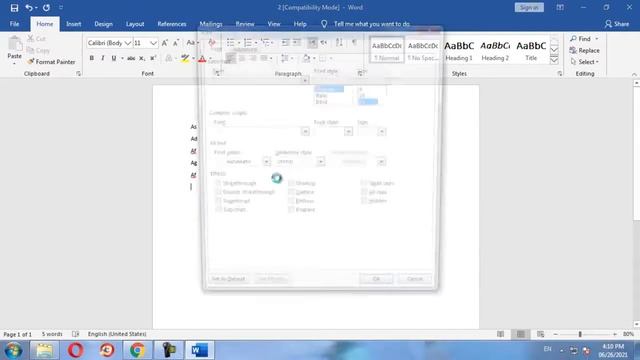The width and height of the screenshot is (640, 360).
Task: Increase the font size
Action: (x=165, y=43)
